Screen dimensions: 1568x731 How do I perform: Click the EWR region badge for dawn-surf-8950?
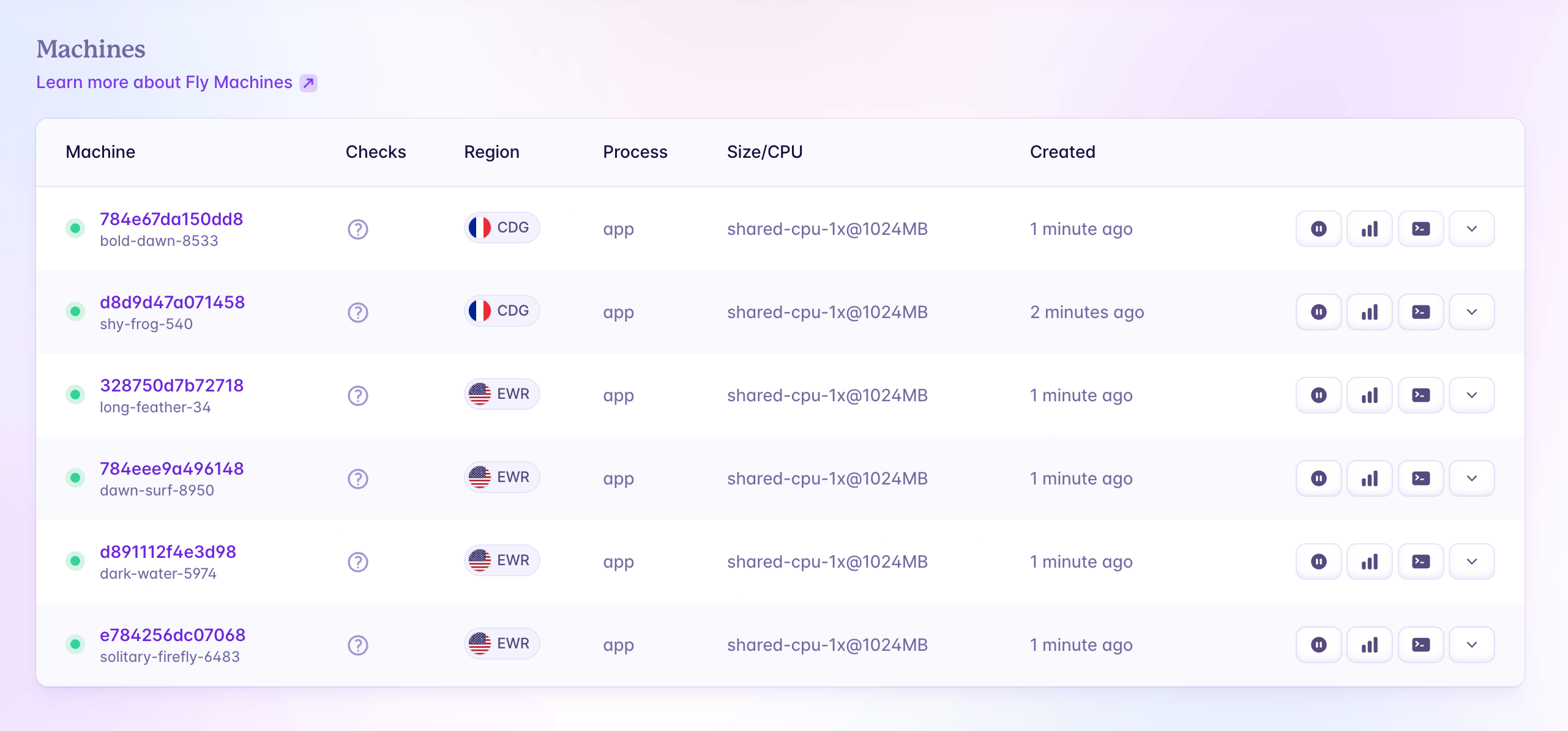[501, 477]
